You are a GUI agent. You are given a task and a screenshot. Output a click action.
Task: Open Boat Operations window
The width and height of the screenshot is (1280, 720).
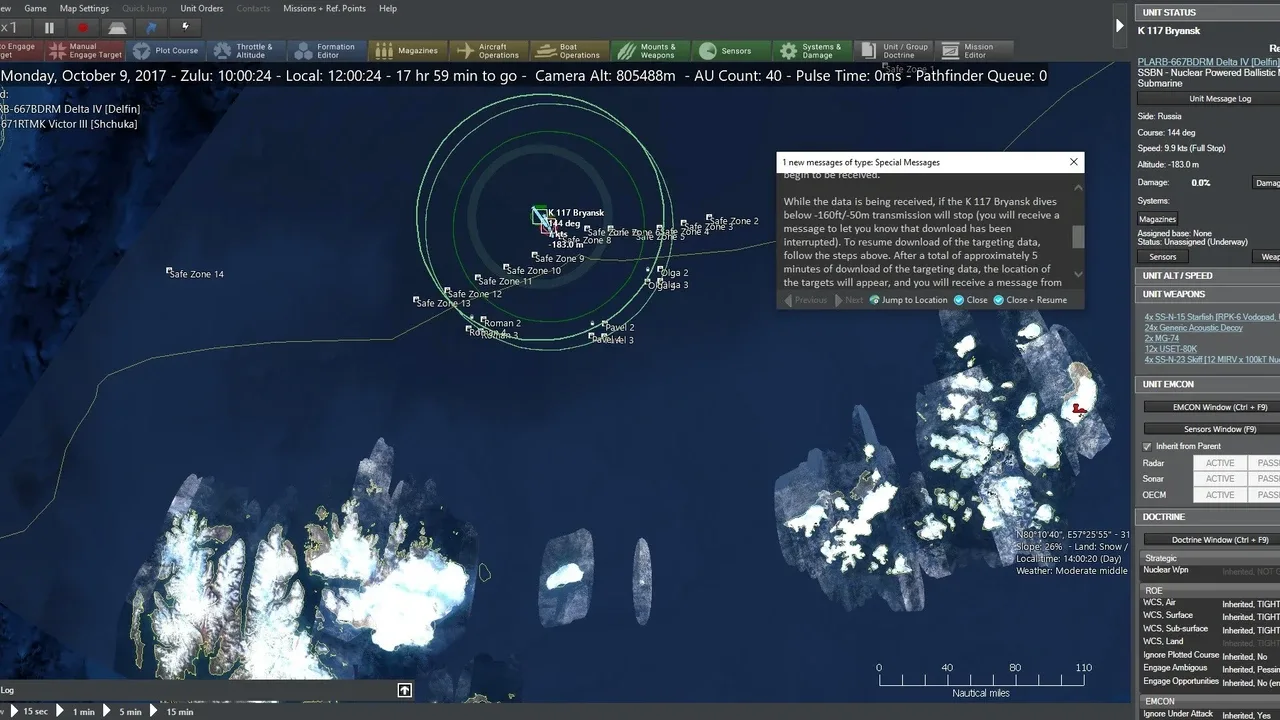(x=568, y=51)
